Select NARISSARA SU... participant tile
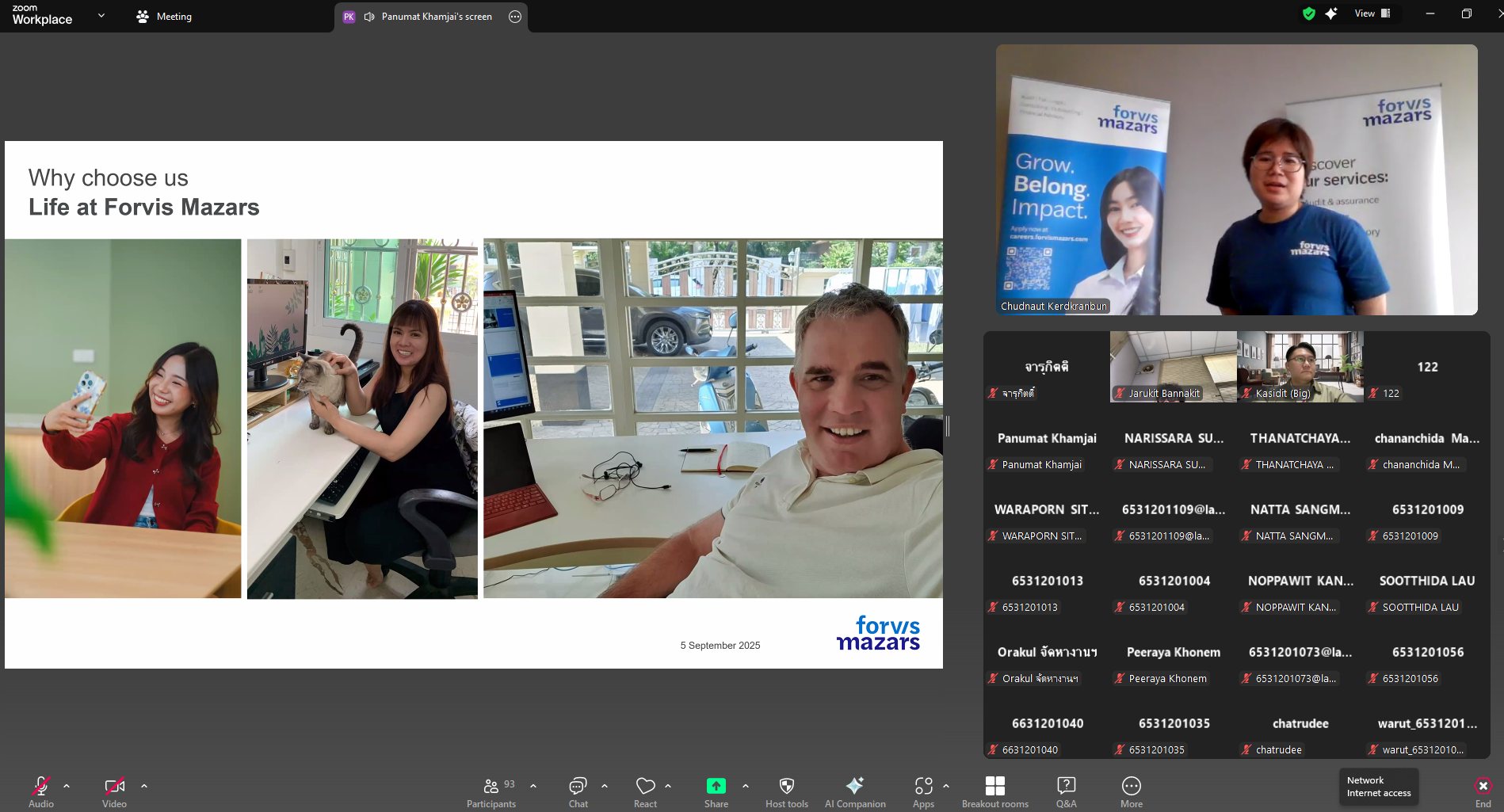This screenshot has height=812, width=1504. 1173,438
